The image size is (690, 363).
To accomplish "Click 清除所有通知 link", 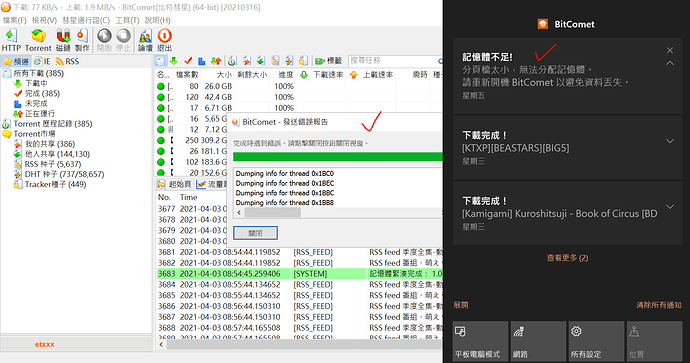I will (x=659, y=305).
